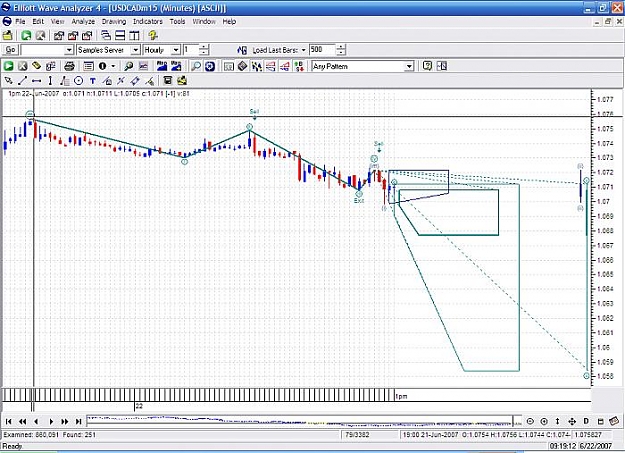The image size is (625, 453).
Task: Click the tile windows horizontally icon
Action: pyautogui.click(x=120, y=35)
